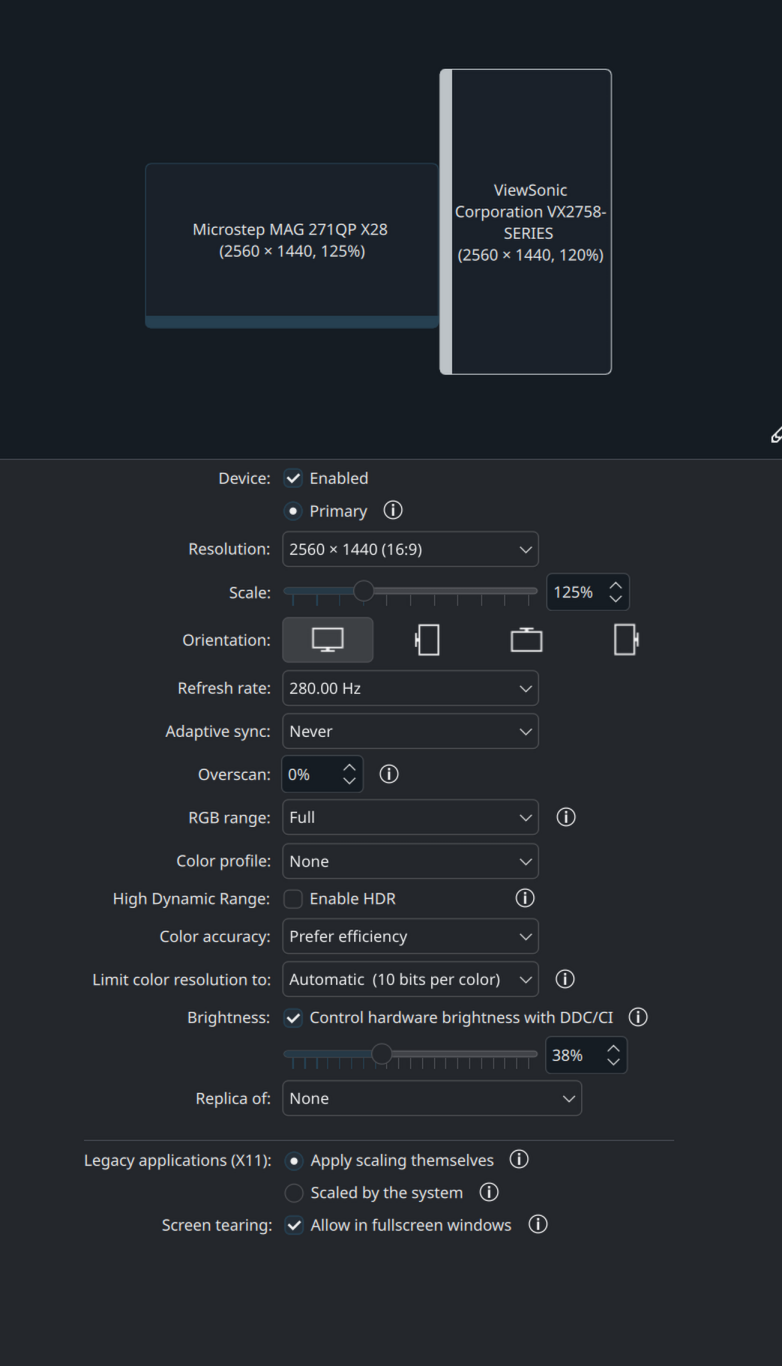Select the Primary radio button
This screenshot has width=782, height=1366.
click(293, 511)
